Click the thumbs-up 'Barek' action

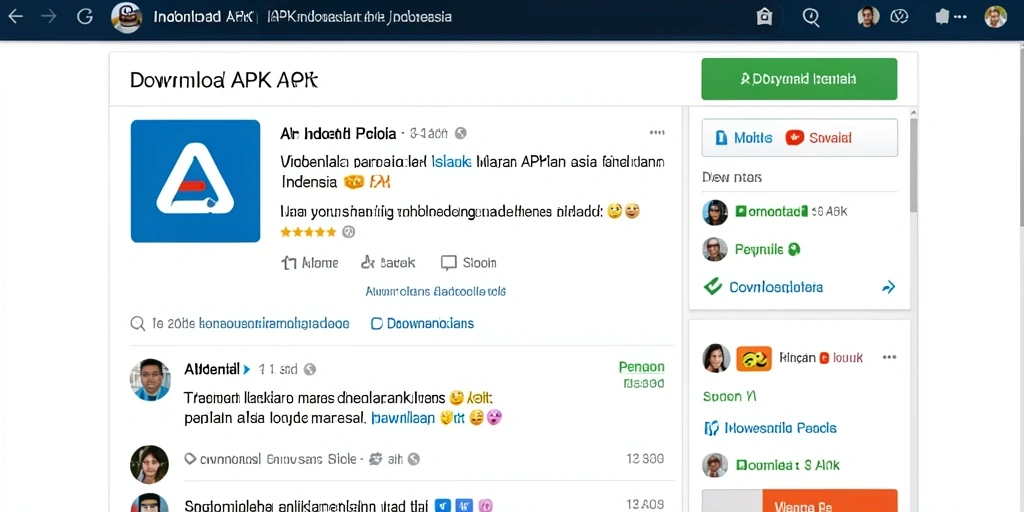click(x=388, y=263)
